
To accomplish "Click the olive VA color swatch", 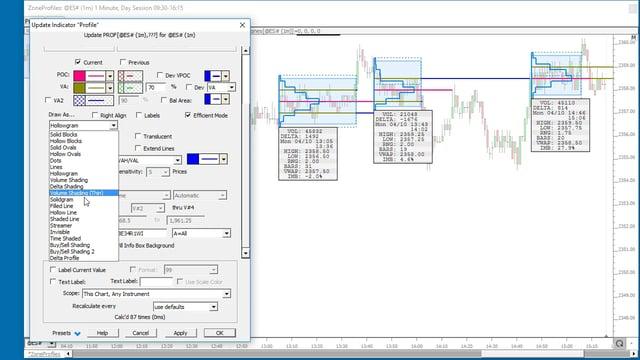I will [79, 88].
